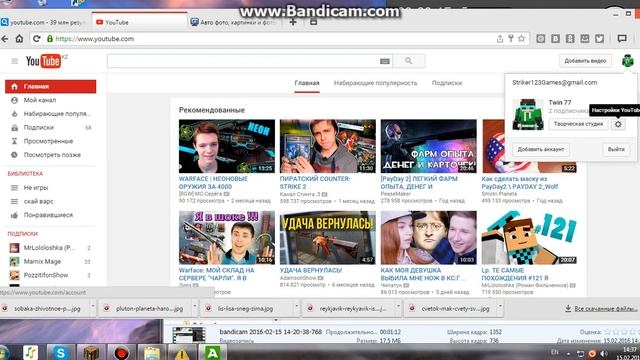Click the БИБЛИОТЕКА heading link
Viewport: 640px width, 360px height.
pyautogui.click(x=25, y=173)
